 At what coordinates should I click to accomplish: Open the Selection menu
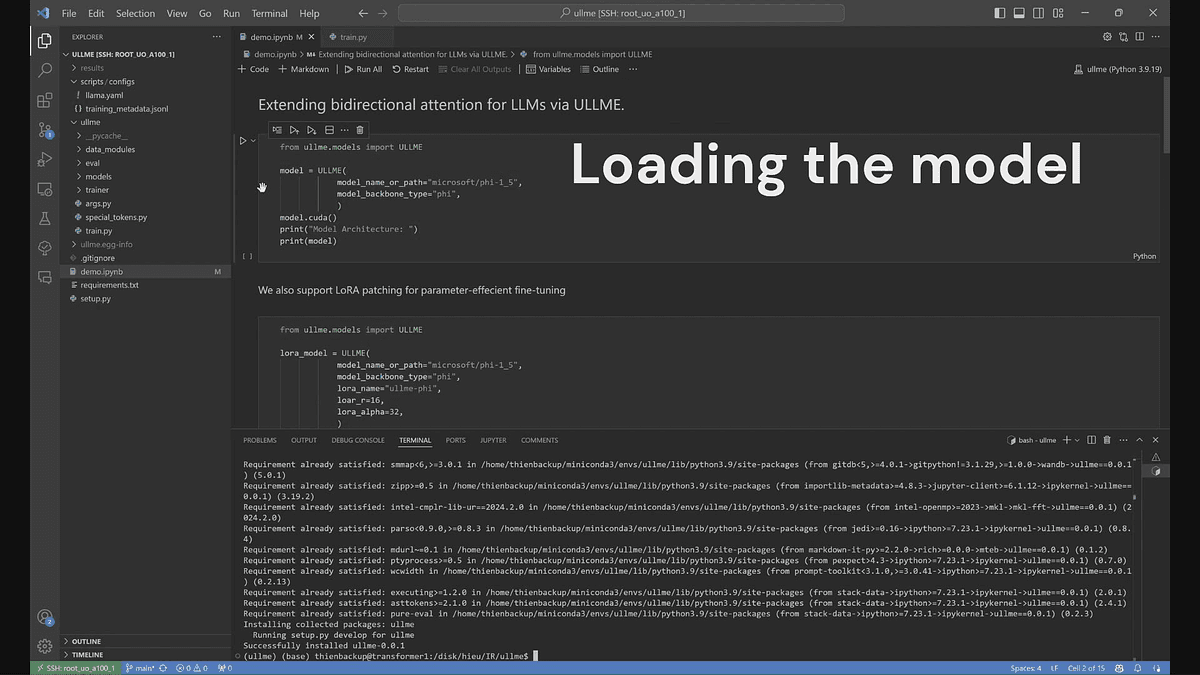[x=135, y=13]
